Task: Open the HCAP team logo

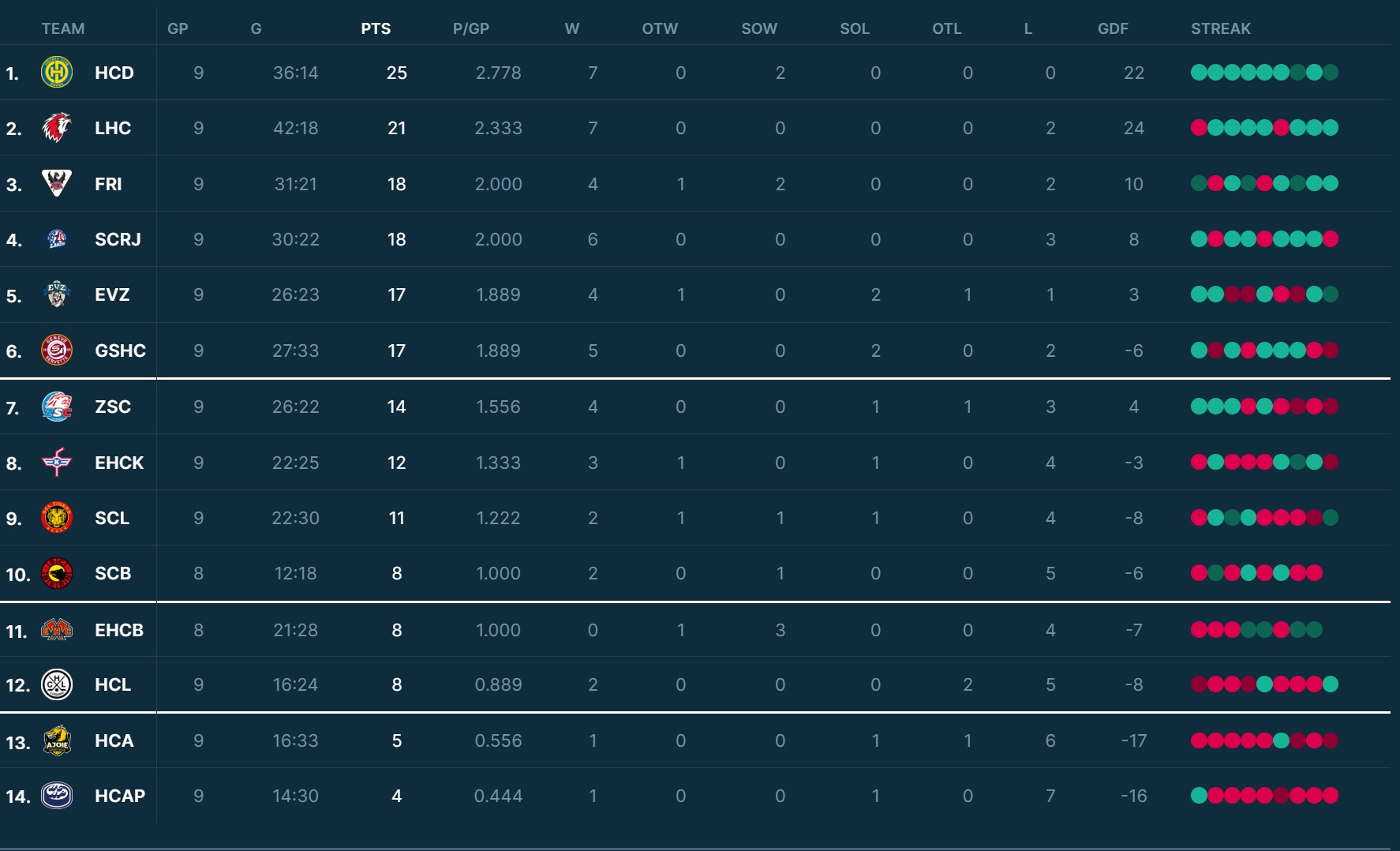Action: (x=57, y=796)
